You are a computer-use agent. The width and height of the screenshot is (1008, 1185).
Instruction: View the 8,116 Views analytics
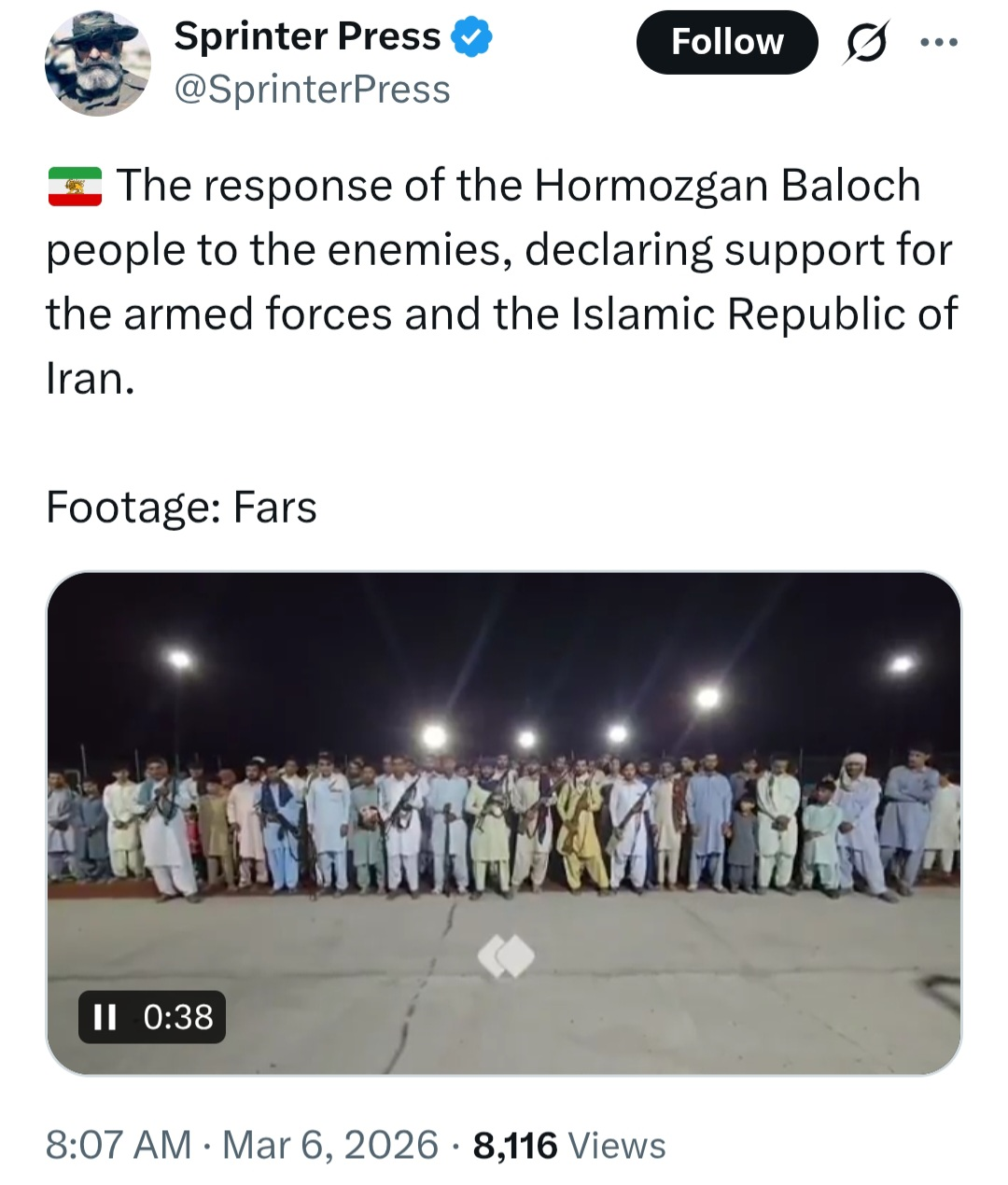pos(569,1145)
